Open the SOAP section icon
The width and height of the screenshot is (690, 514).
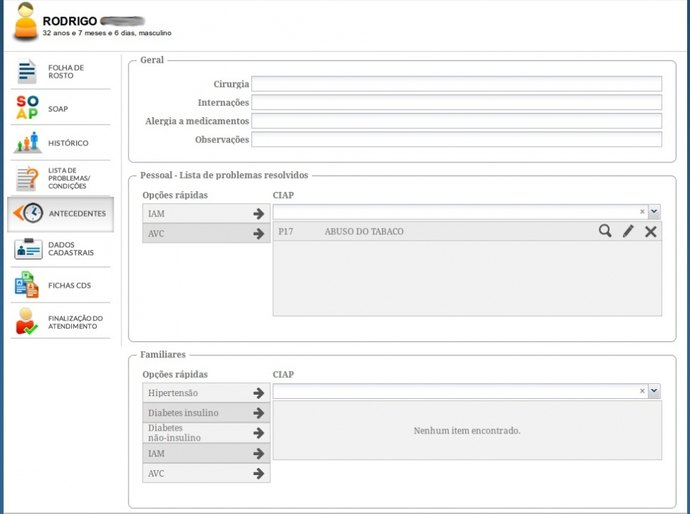click(27, 107)
